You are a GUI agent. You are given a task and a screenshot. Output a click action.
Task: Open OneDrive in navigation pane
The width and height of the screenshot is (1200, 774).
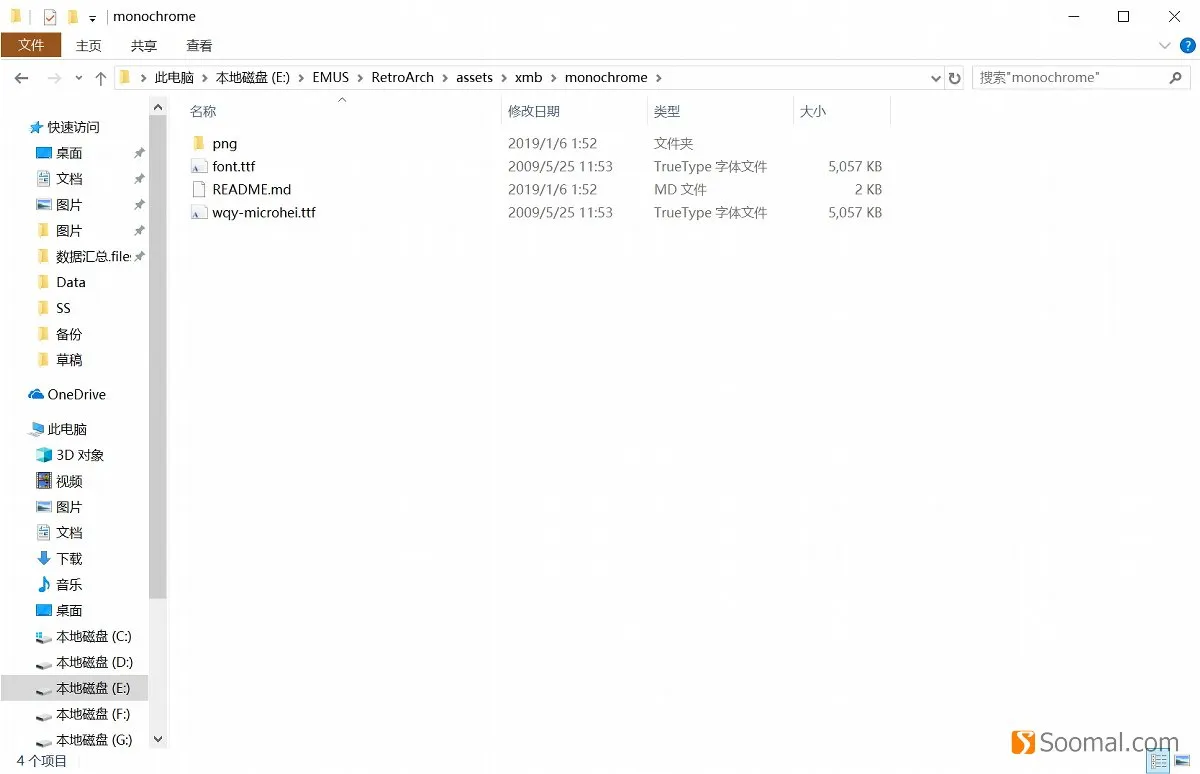[67, 394]
